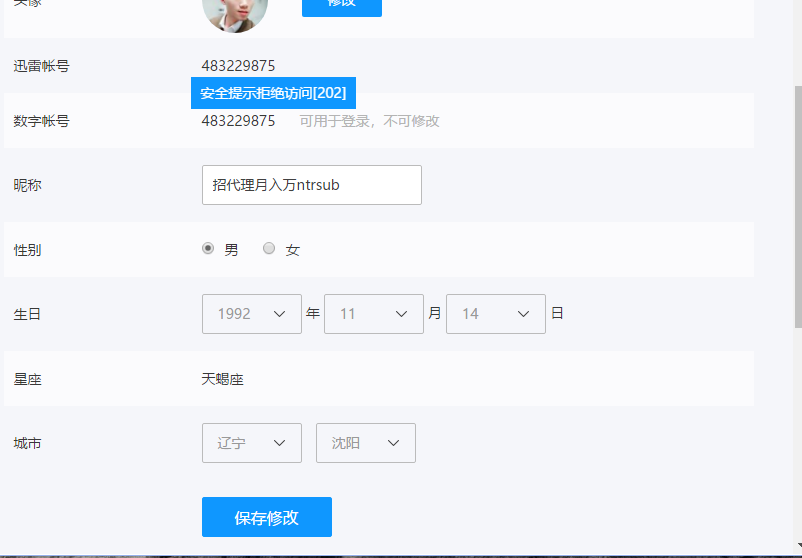Expand the birth day dropdown showing 14

495,314
